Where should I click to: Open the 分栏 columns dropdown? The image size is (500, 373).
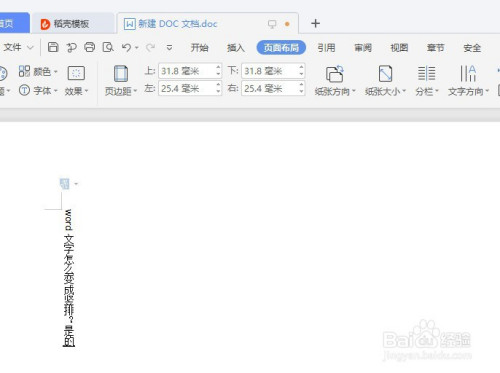click(427, 81)
